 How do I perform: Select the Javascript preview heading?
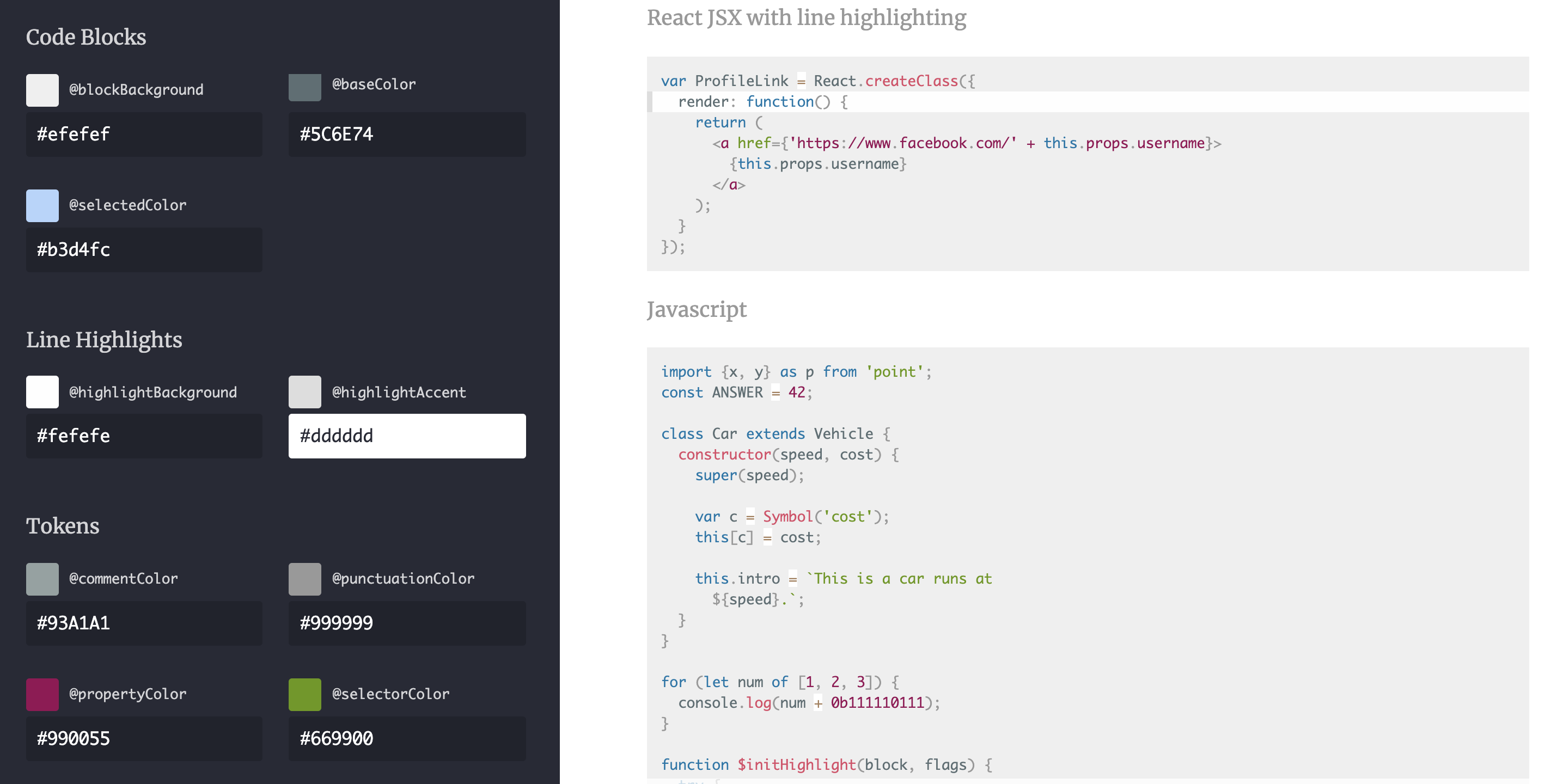click(697, 309)
